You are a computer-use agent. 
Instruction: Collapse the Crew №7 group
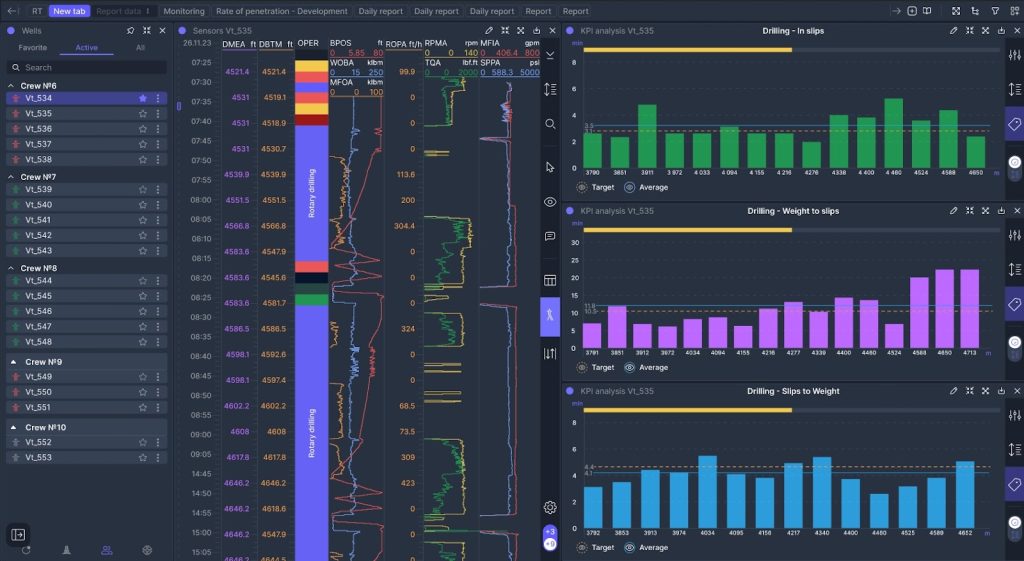point(11,177)
